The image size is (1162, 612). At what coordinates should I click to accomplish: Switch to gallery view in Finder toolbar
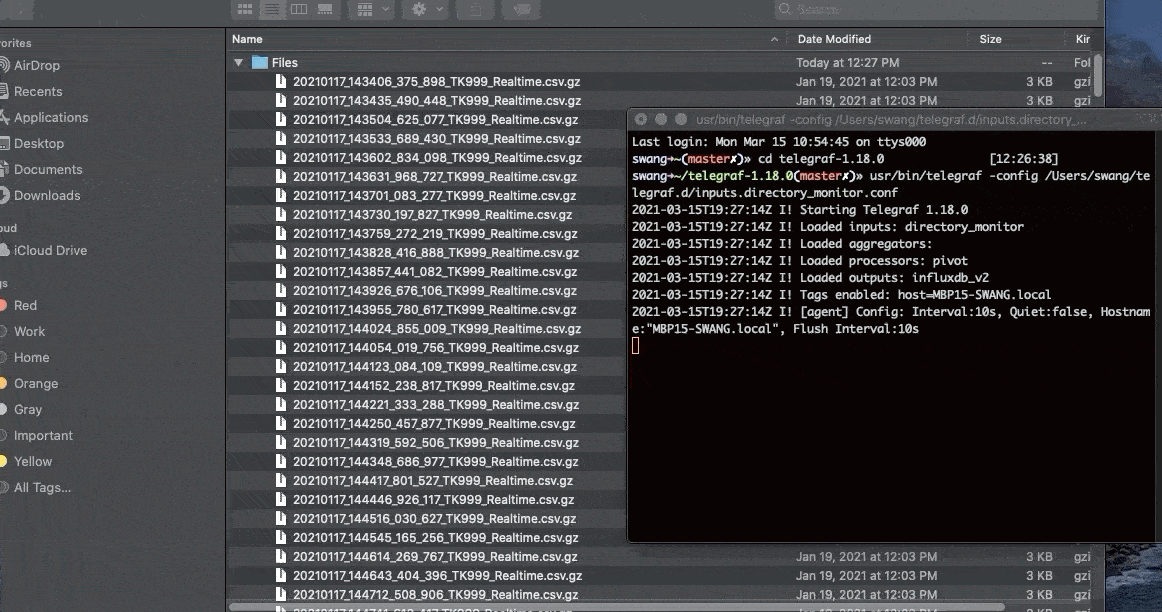tap(324, 9)
